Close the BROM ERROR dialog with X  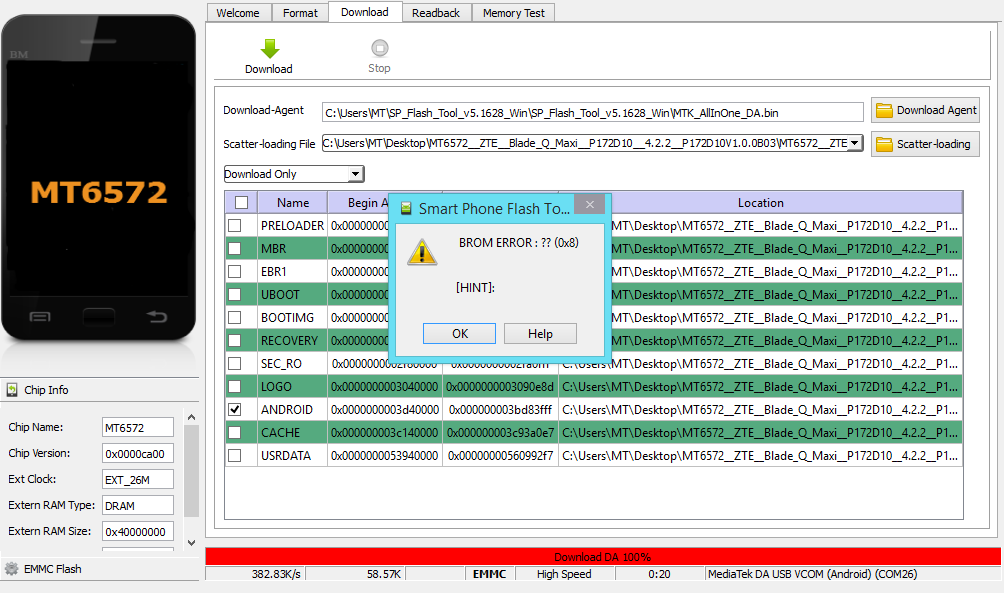[x=590, y=204]
